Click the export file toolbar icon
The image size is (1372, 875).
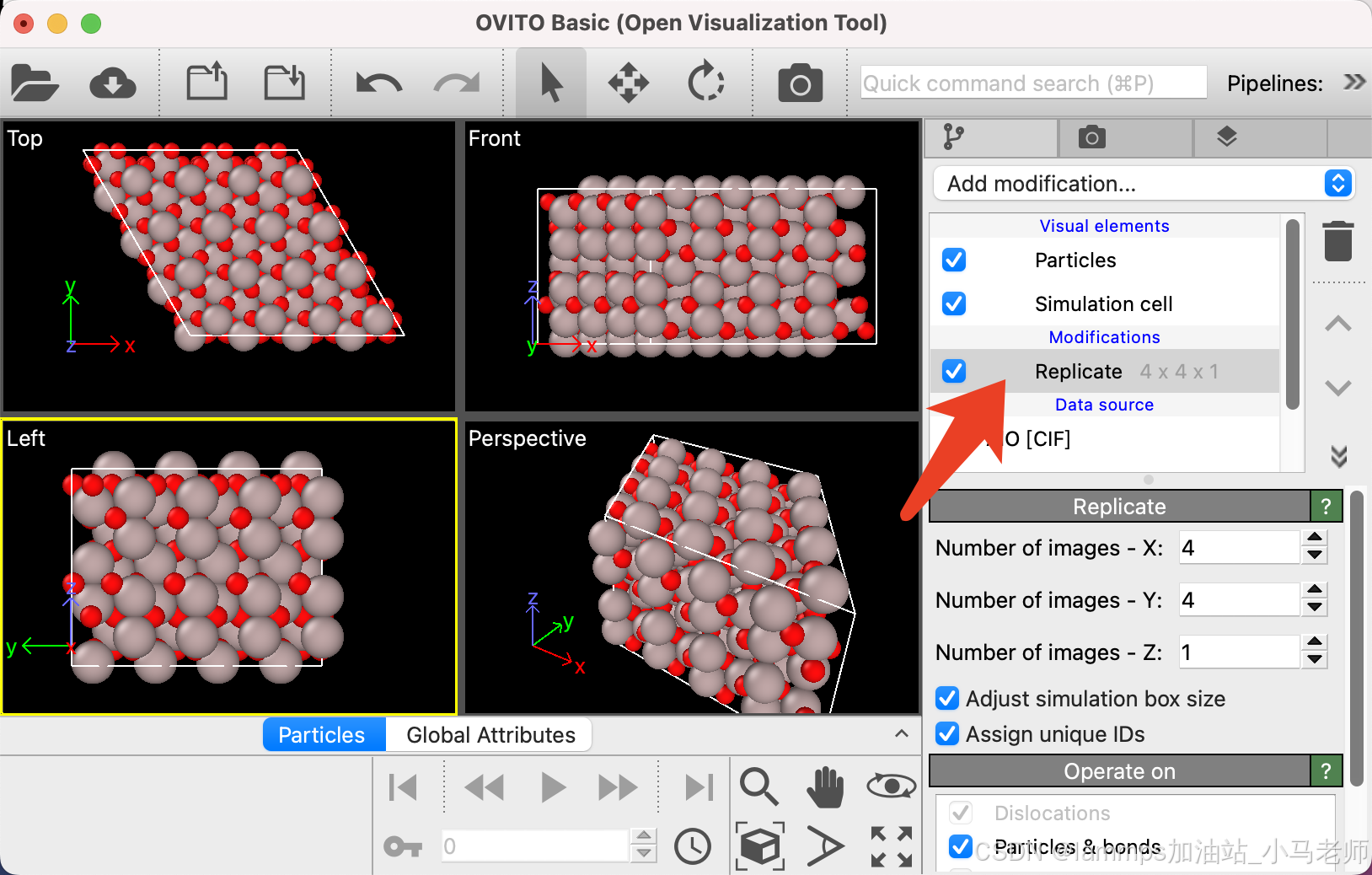click(207, 82)
